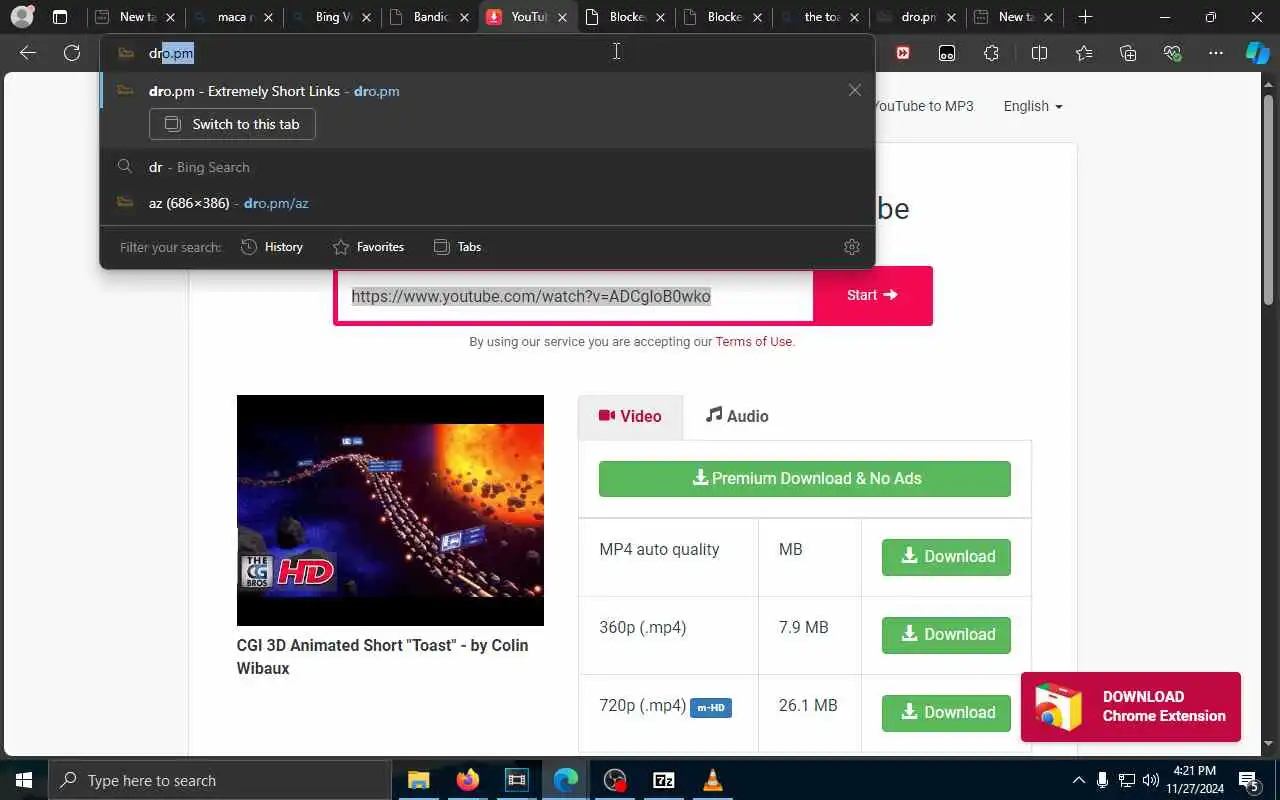The height and width of the screenshot is (800, 1280).
Task: Launch Firefox from the taskbar
Action: click(x=467, y=780)
